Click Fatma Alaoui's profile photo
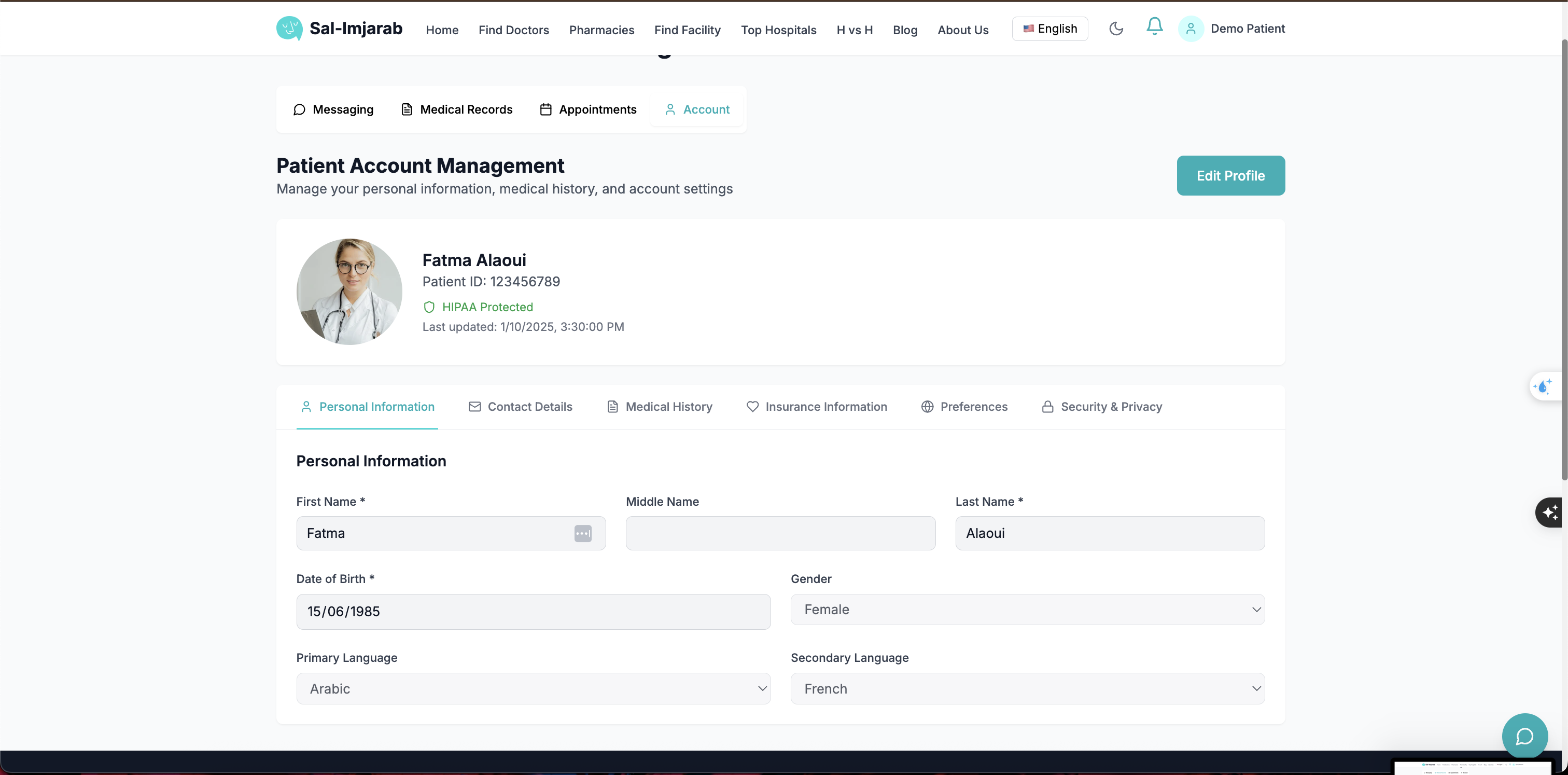Viewport: 1568px width, 775px height. click(x=349, y=292)
